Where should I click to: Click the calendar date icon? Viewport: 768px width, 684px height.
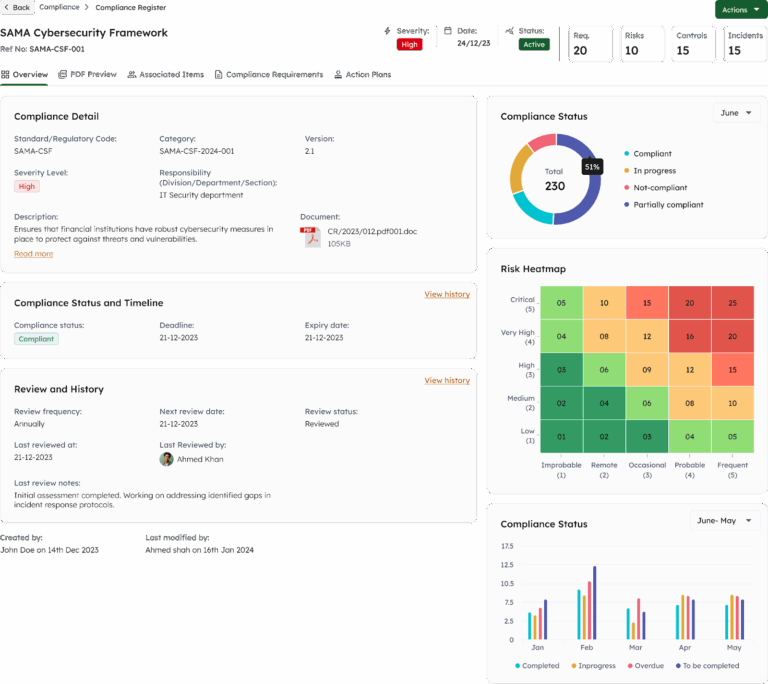(448, 31)
